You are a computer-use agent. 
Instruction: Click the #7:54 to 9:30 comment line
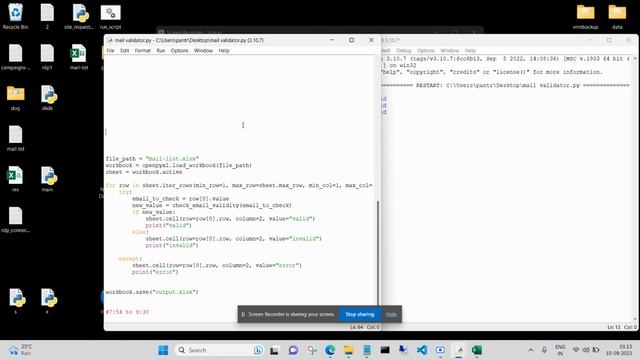click(127, 312)
